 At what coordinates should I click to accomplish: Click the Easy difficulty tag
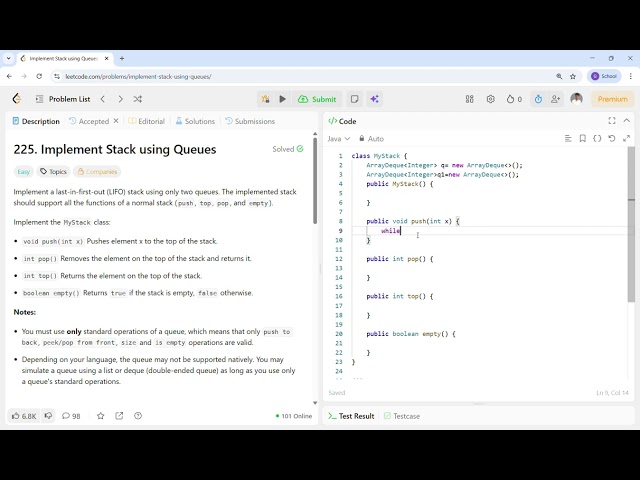[24, 171]
